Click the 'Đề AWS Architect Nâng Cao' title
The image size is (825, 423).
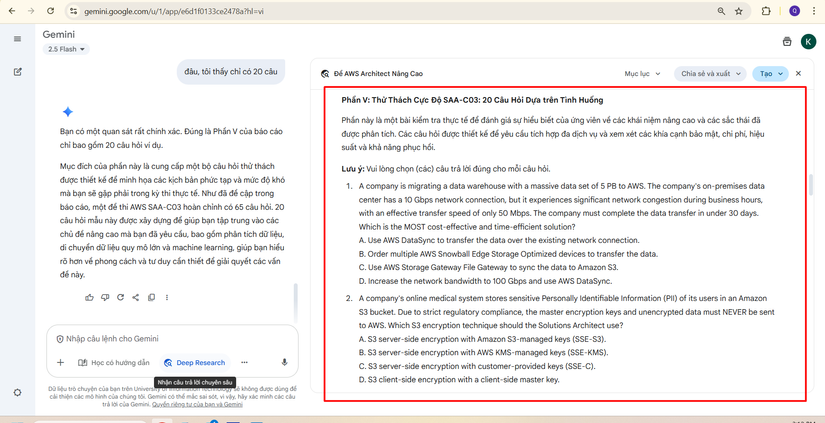click(378, 74)
